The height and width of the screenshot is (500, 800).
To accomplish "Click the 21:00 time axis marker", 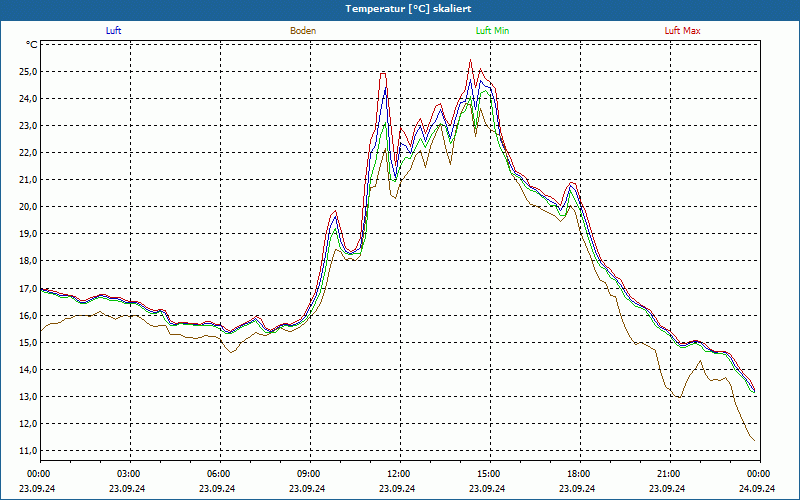I will click(x=668, y=474).
